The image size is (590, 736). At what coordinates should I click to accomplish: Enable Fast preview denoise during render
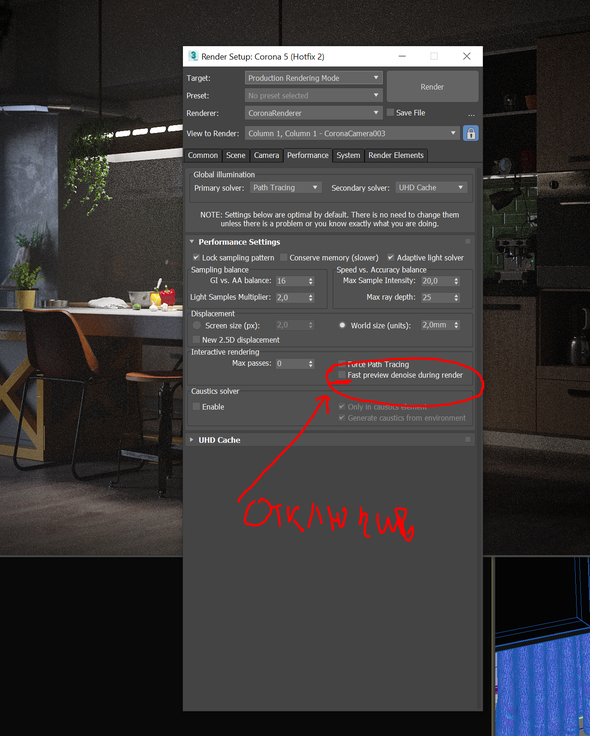tap(342, 375)
